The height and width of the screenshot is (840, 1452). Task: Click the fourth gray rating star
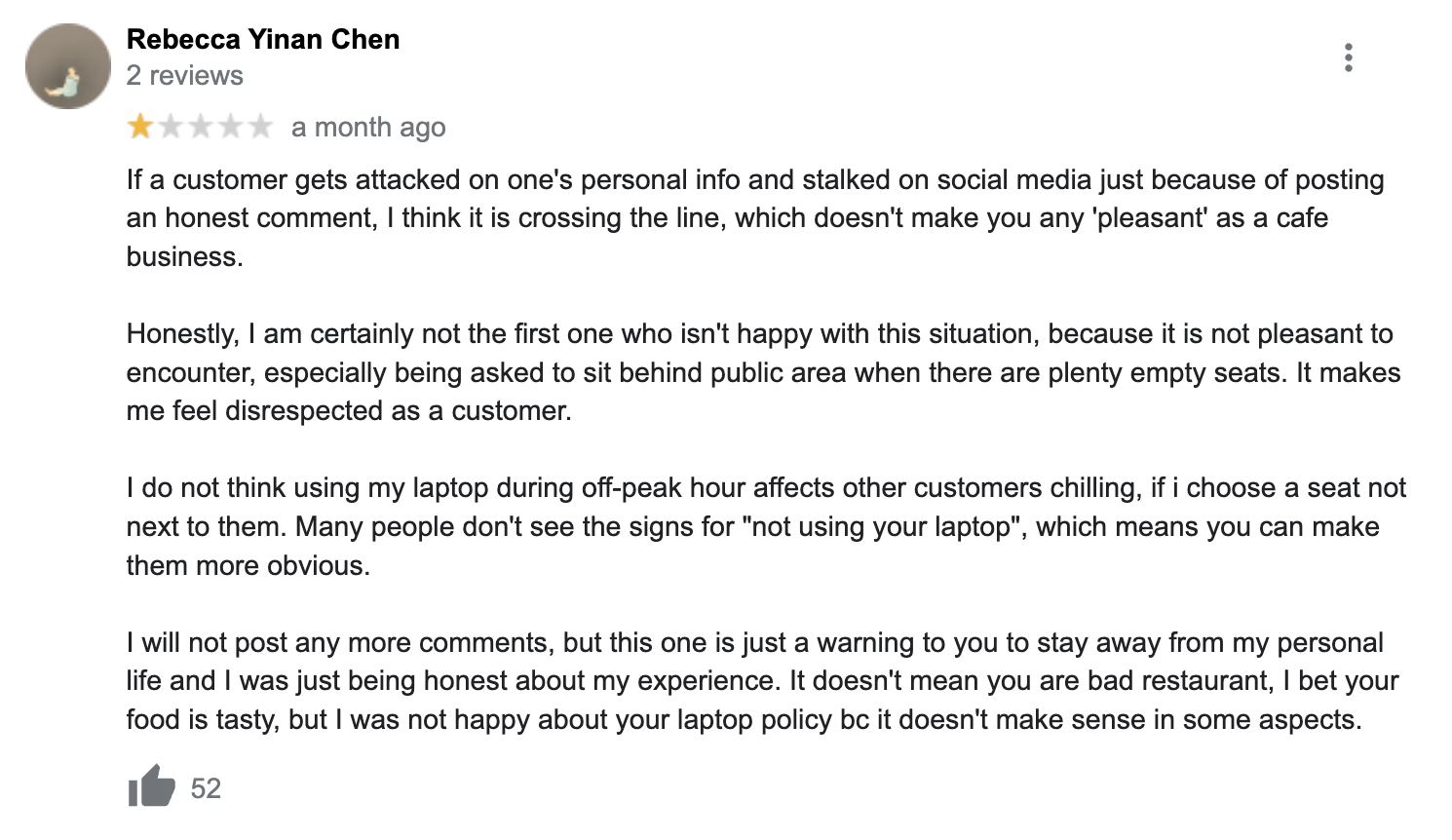point(231,127)
